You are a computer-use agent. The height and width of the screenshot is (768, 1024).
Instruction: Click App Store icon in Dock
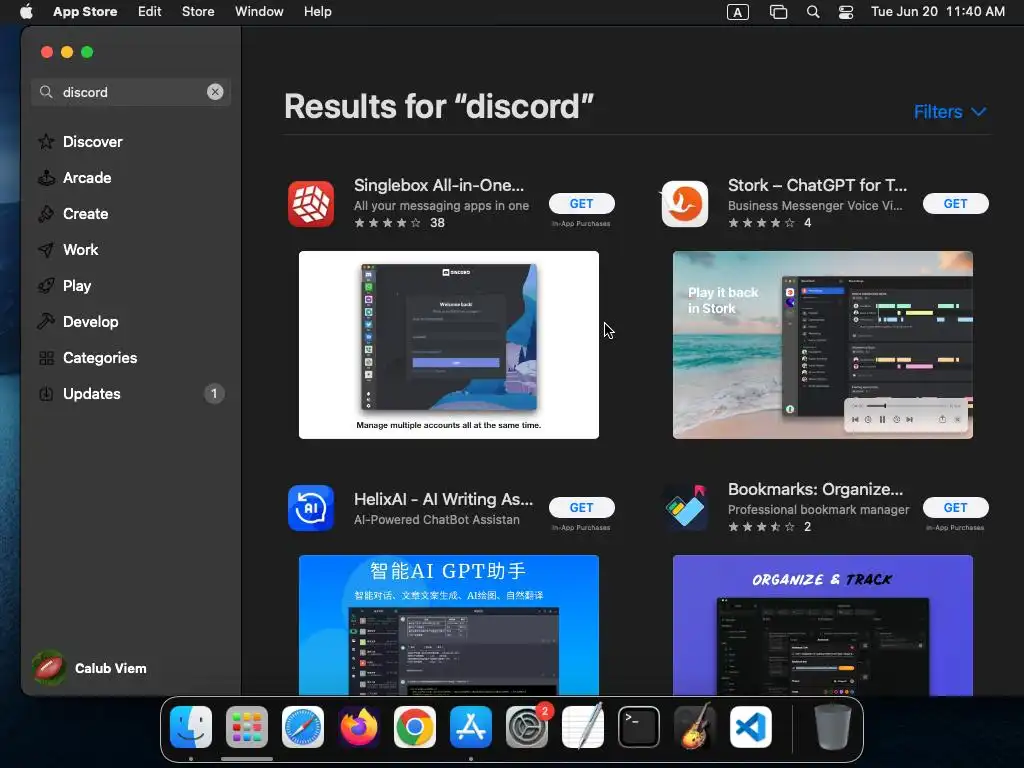point(471,727)
